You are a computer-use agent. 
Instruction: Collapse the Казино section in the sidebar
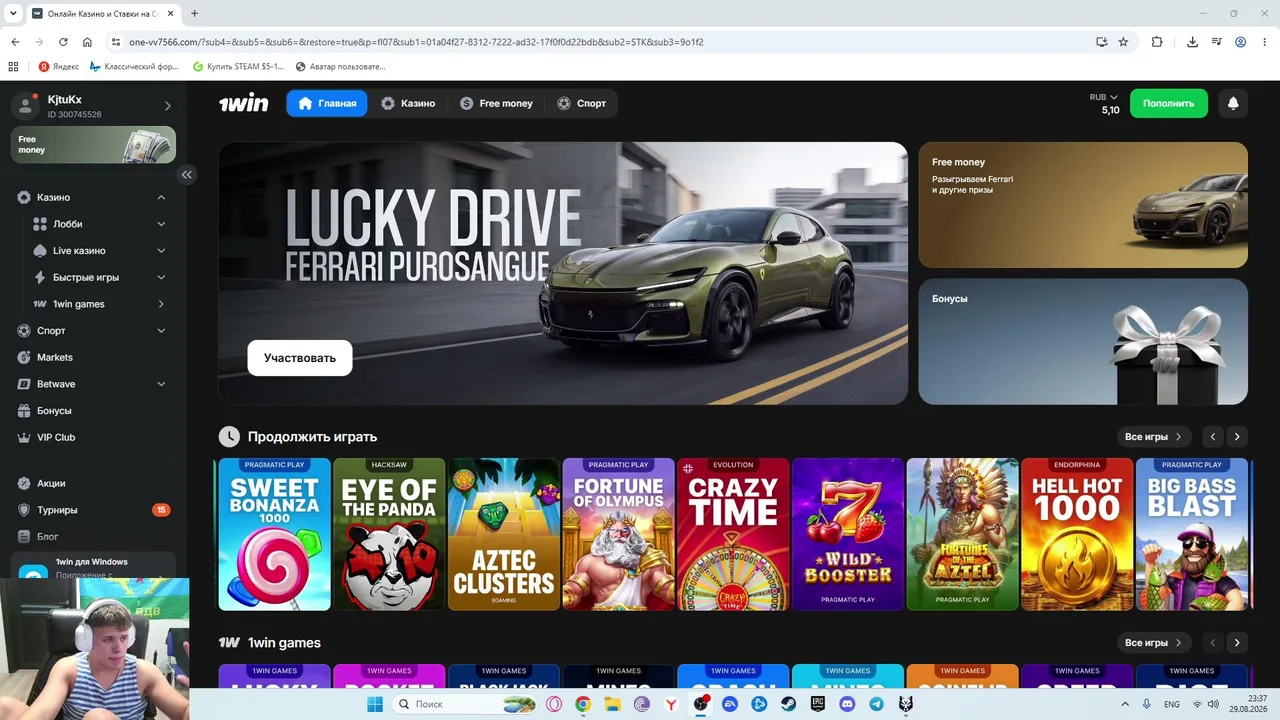(x=161, y=197)
